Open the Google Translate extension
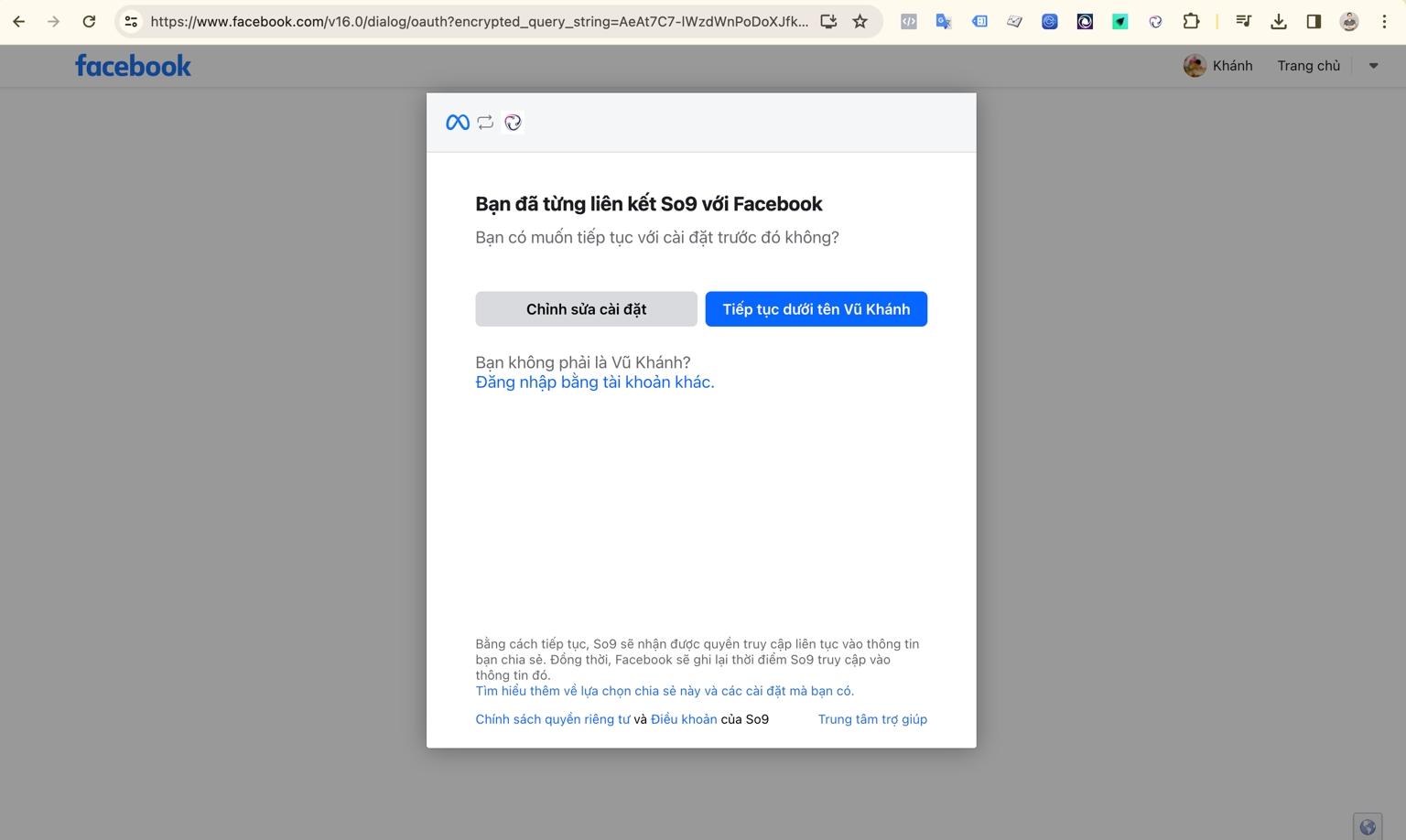This screenshot has width=1406, height=840. (x=944, y=21)
